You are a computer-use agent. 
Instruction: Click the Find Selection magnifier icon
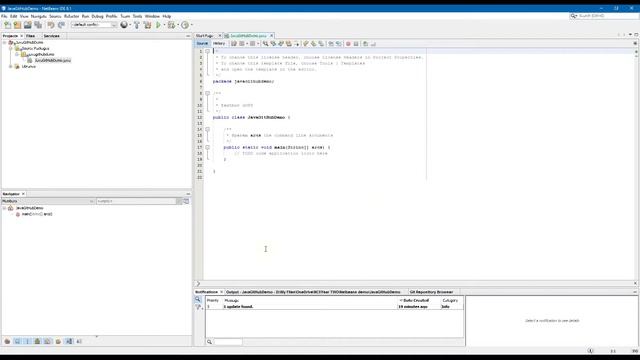(x=265, y=44)
